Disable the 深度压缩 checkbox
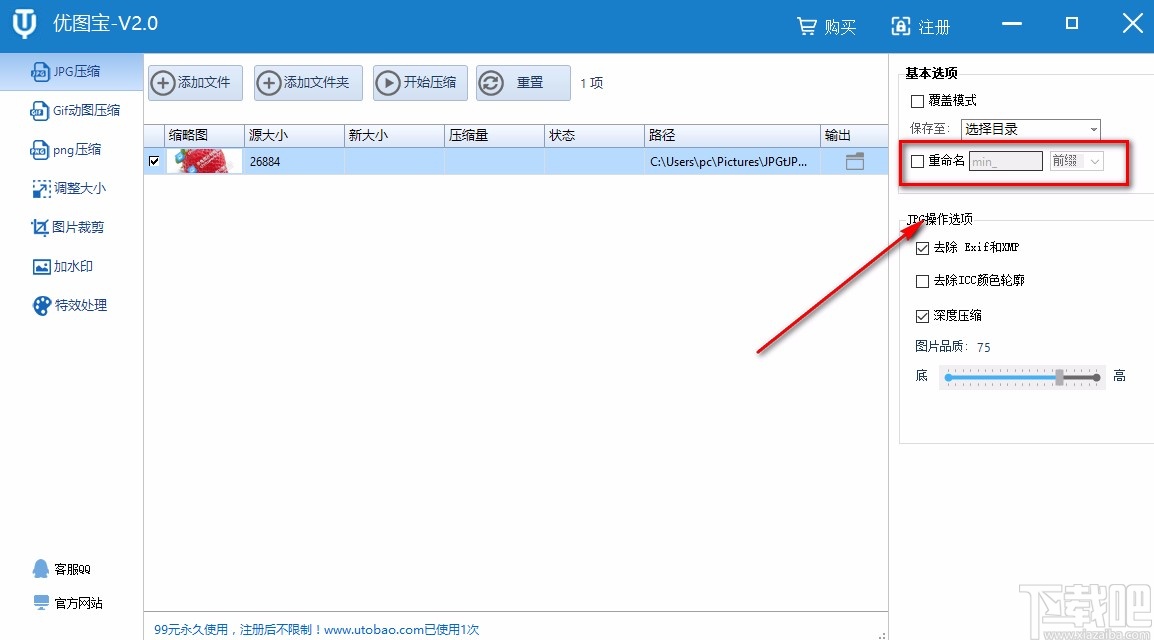Viewport: 1154px width, 640px height. coord(922,315)
